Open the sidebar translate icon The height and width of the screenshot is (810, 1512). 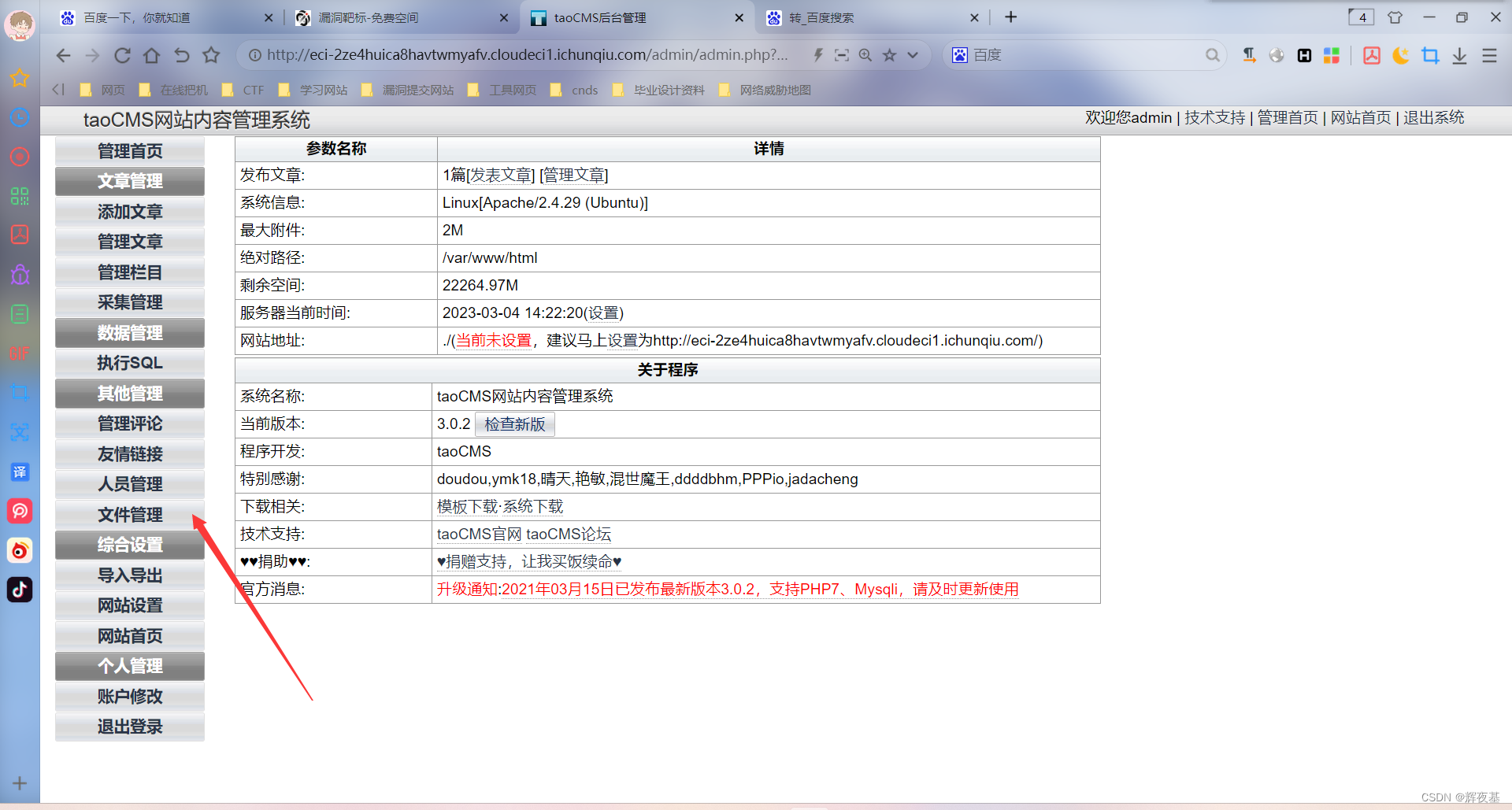(x=20, y=472)
